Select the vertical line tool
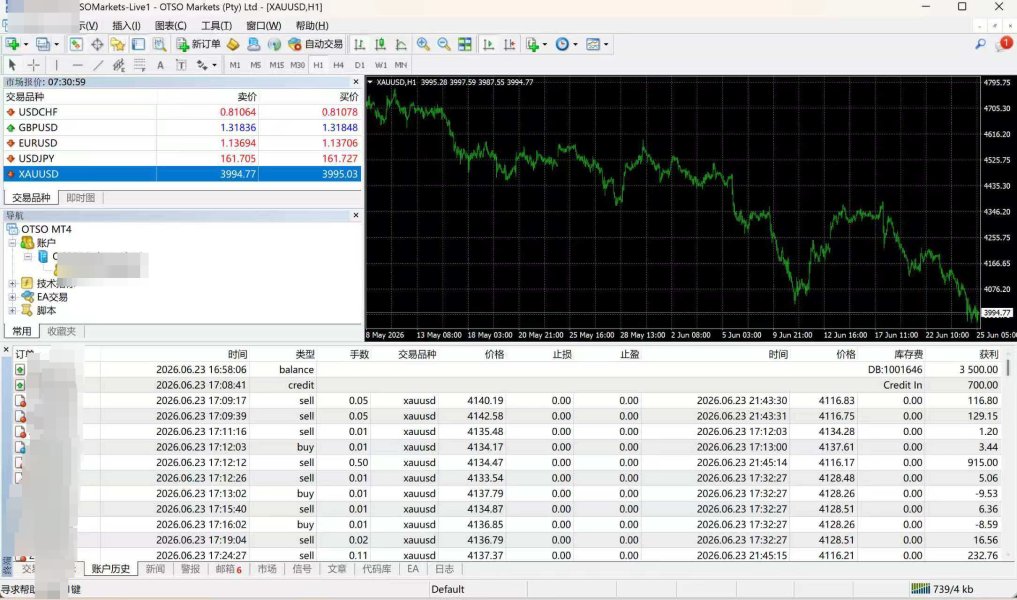This screenshot has height=600, width=1017. click(x=56, y=65)
